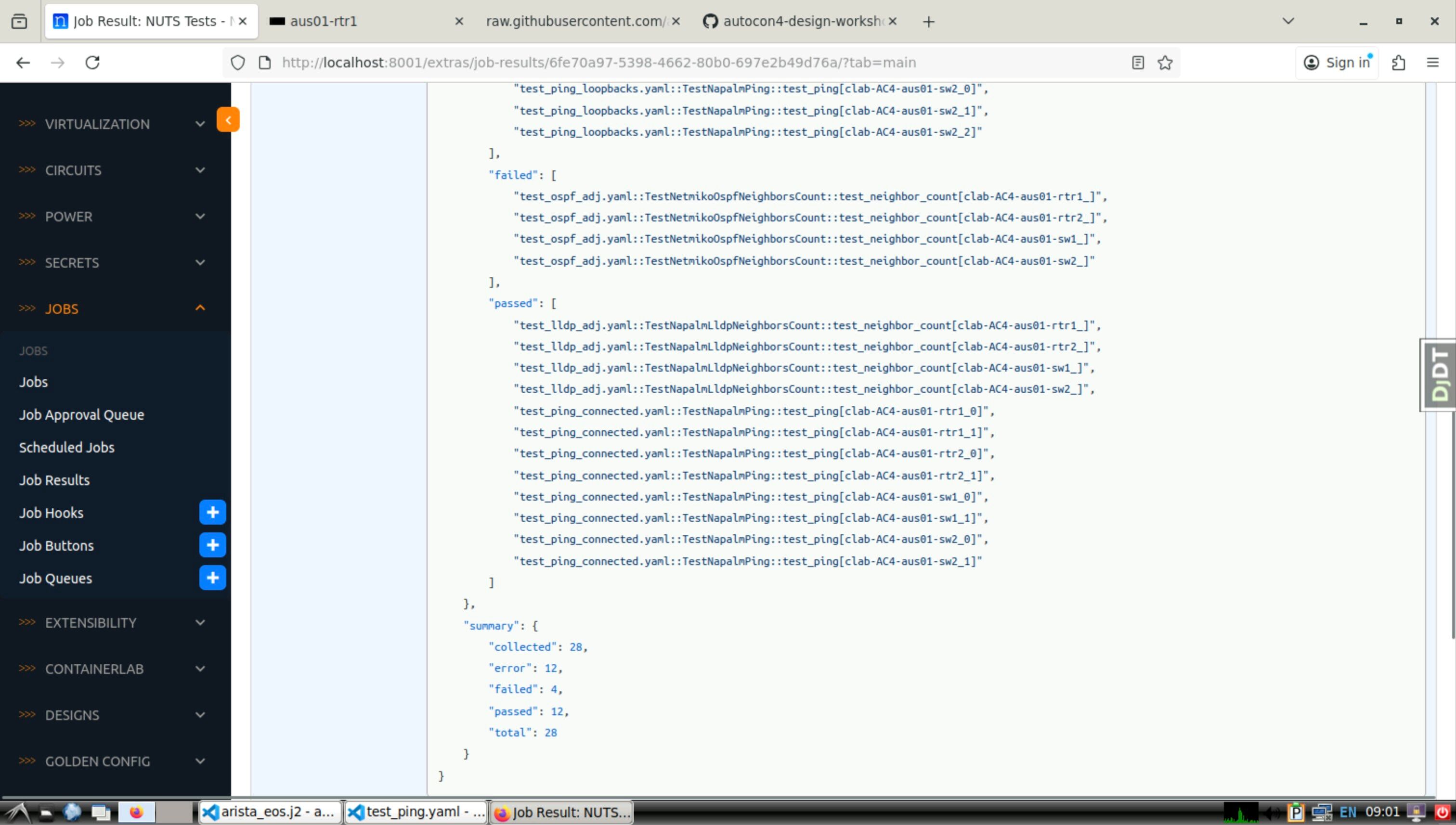Click the plus icon beside Job Queues
The width and height of the screenshot is (1456, 825).
pos(212,578)
